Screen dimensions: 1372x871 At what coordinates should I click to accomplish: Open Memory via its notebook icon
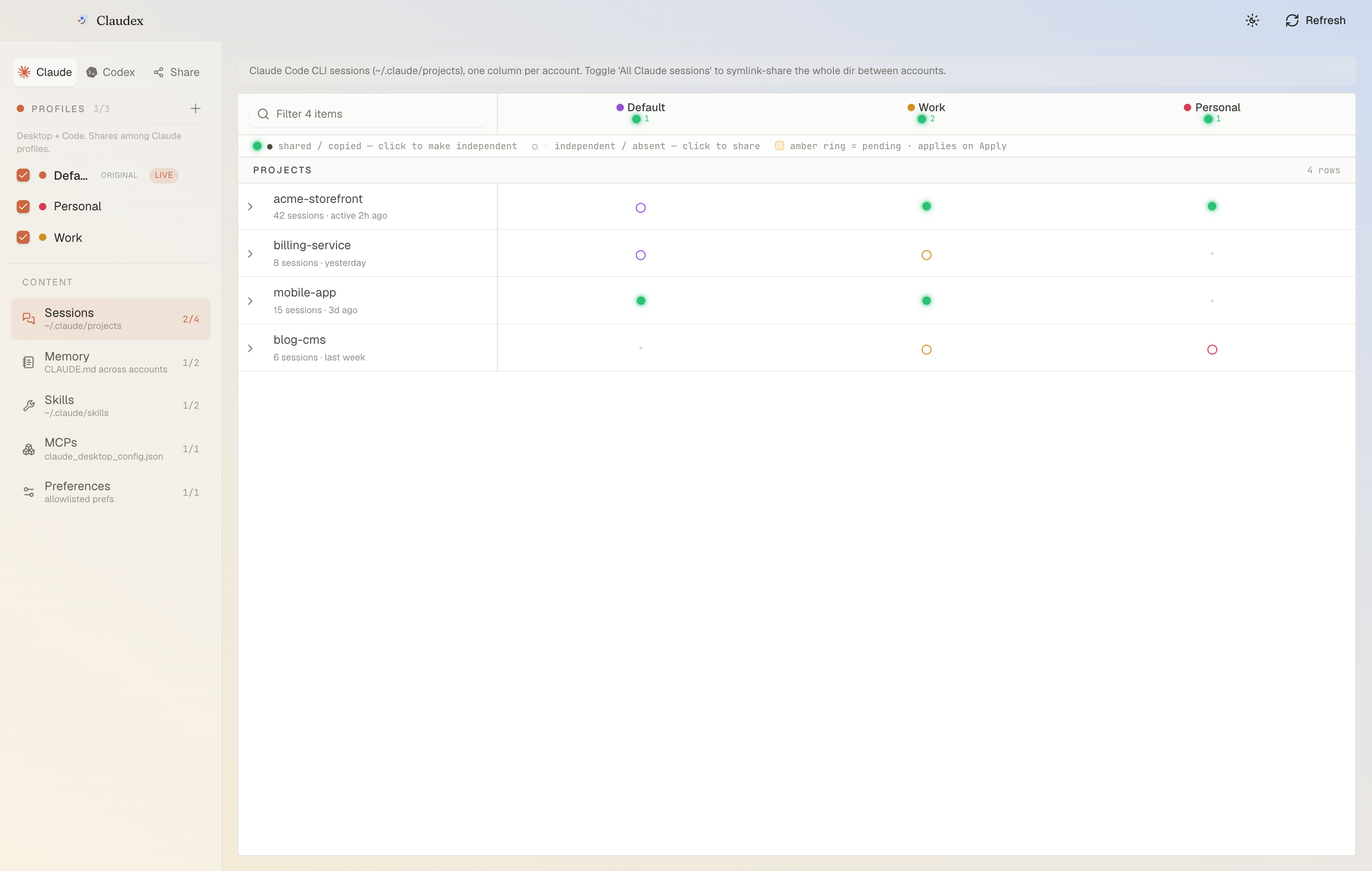point(28,362)
